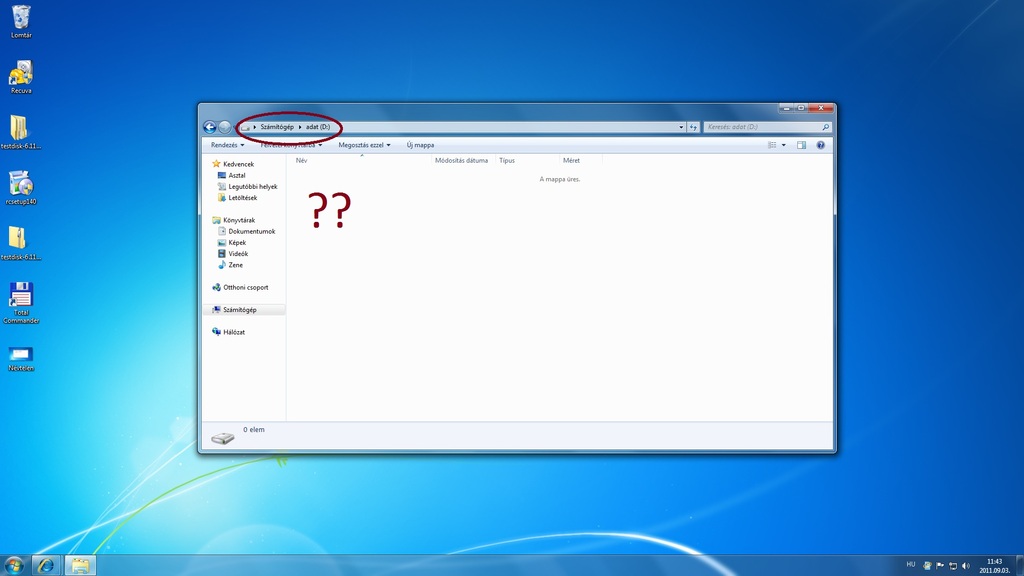The image size is (1024, 576).
Task: Go to Letöltések in favorites
Action: [x=242, y=198]
